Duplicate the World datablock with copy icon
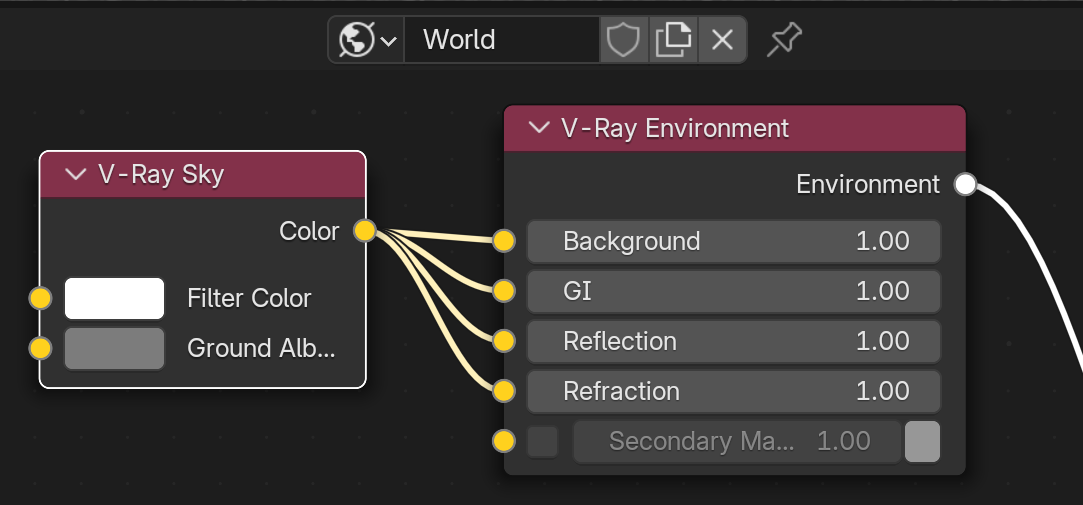1083x505 pixels. point(673,40)
